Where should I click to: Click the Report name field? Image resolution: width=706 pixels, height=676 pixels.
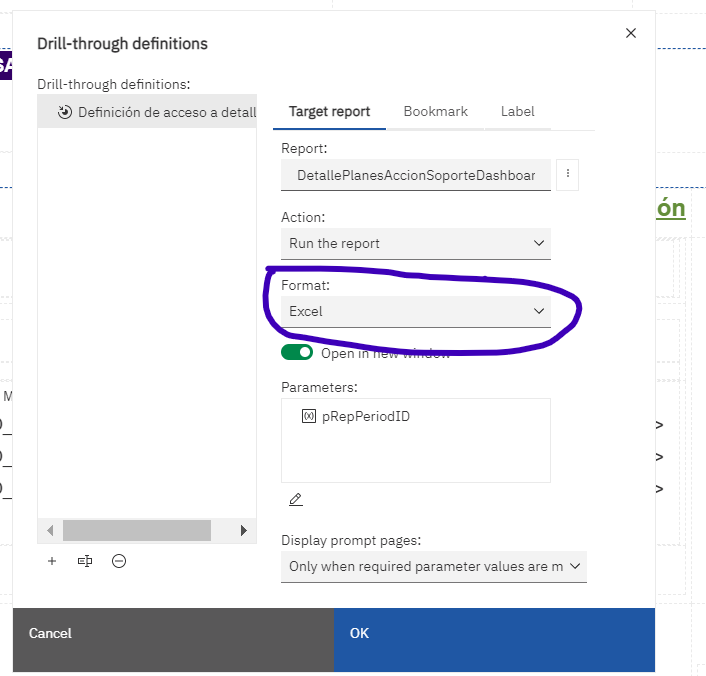[x=416, y=175]
